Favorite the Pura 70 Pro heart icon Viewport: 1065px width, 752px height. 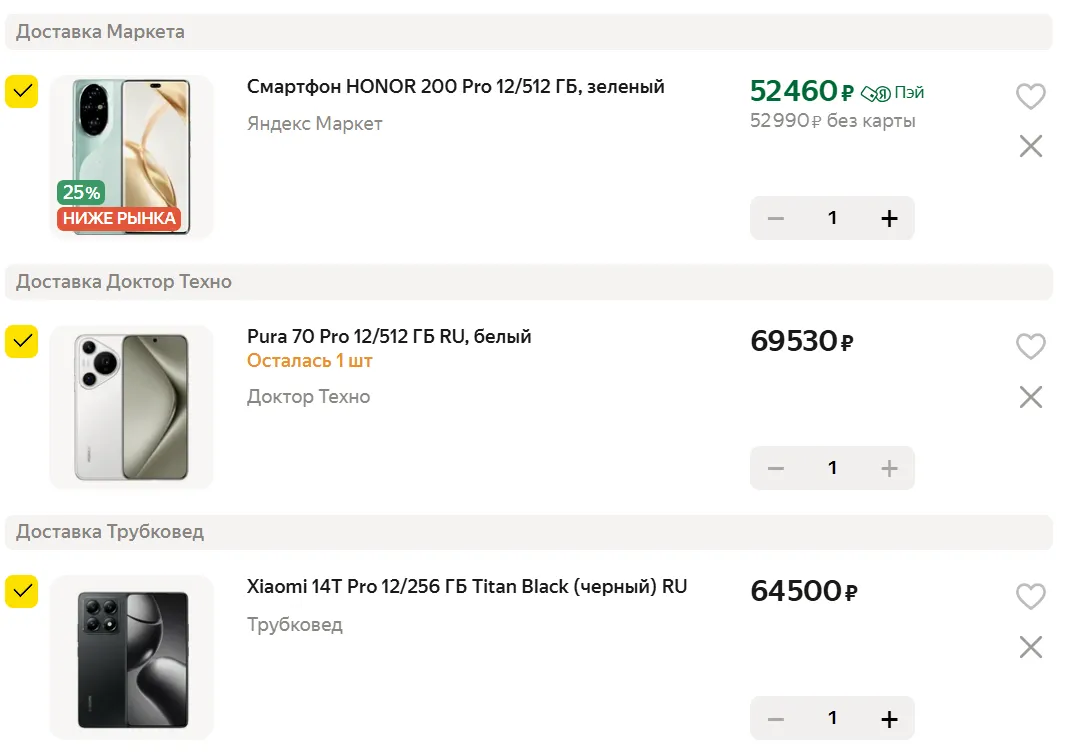(1030, 346)
